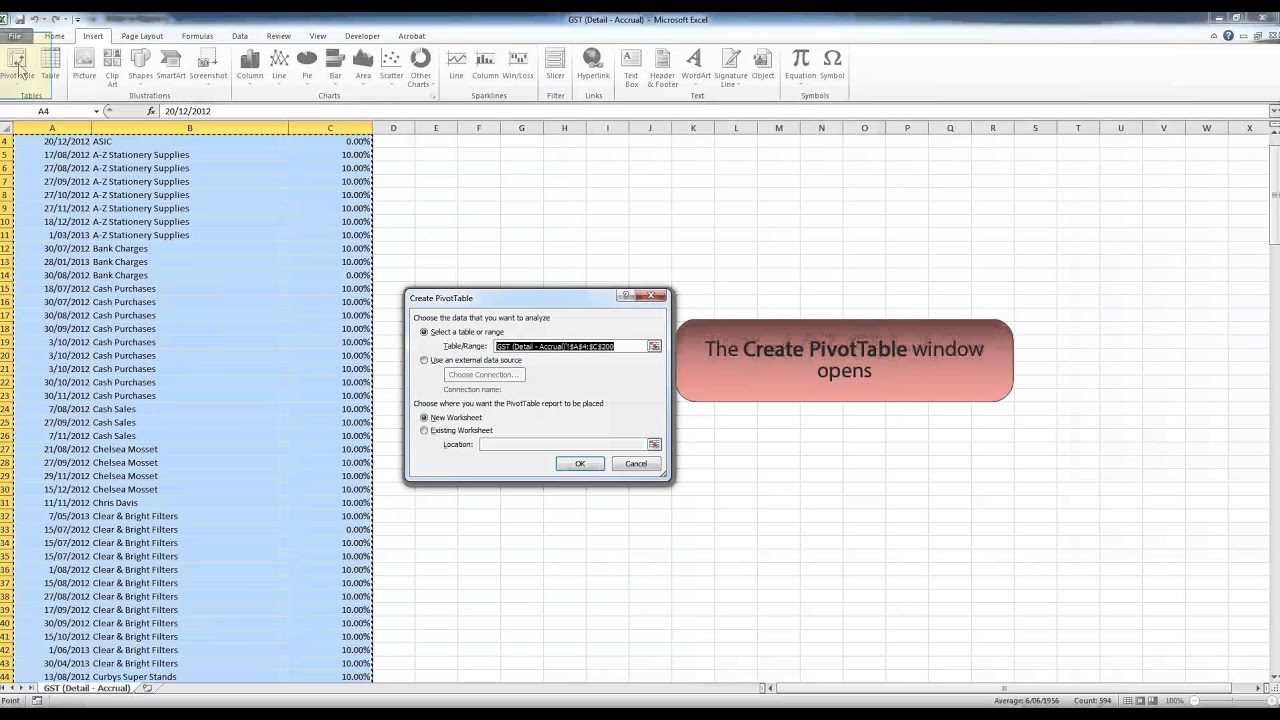Image resolution: width=1280 pixels, height=720 pixels.
Task: Open the Bar chart dropdown
Action: 335,65
